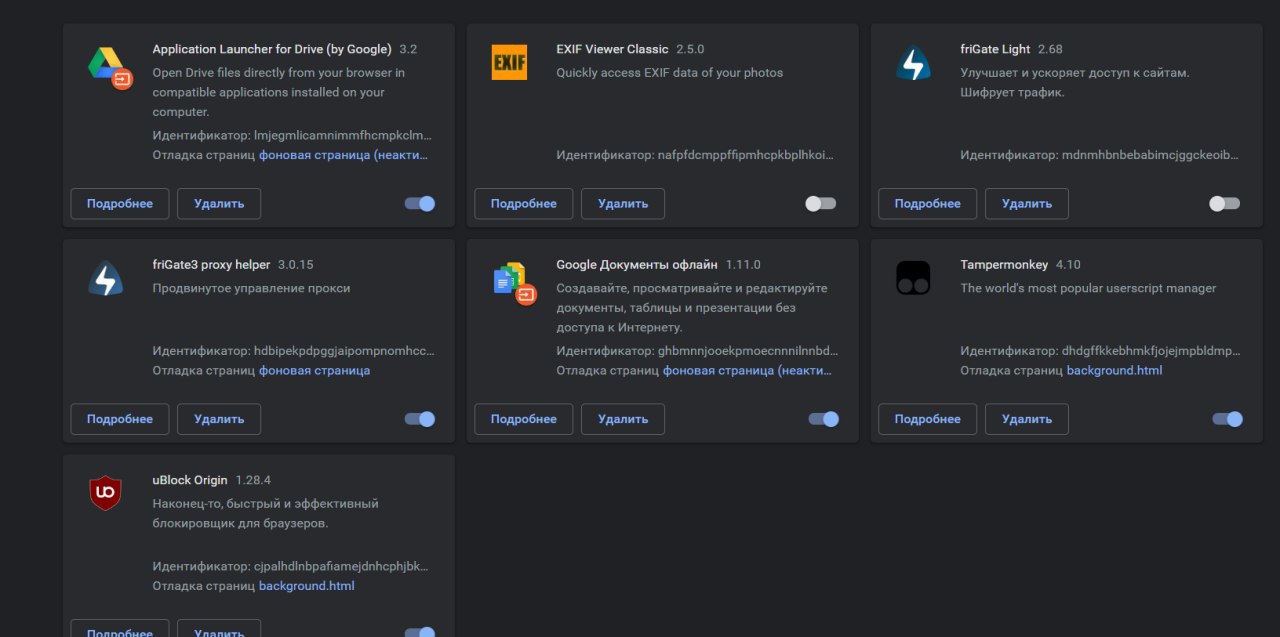Open Подробнее for friGate3 proxy helper
This screenshot has height=637, width=1280.
coord(120,419)
